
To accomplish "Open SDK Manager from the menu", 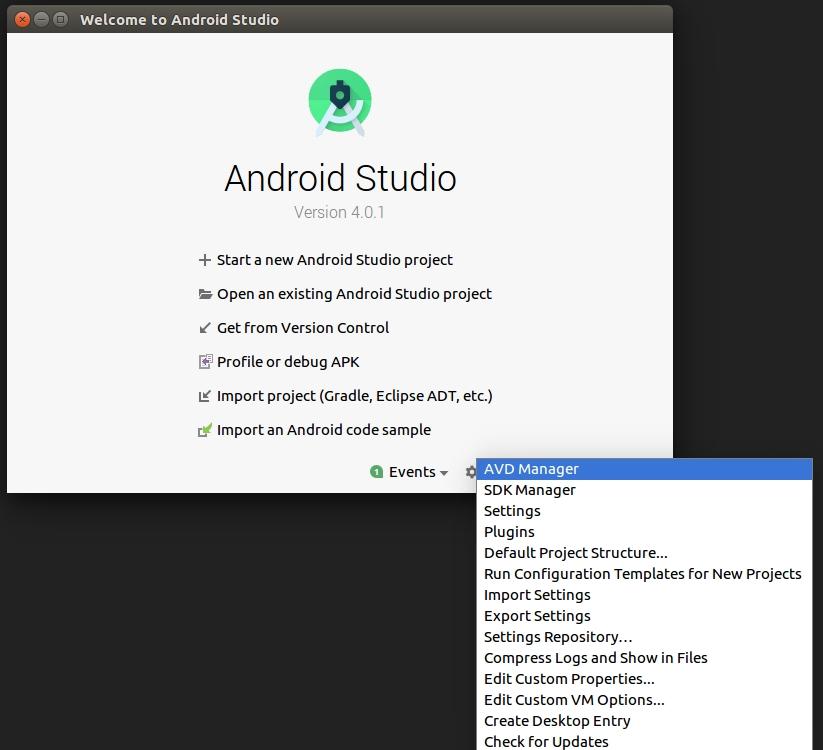I will (x=644, y=490).
